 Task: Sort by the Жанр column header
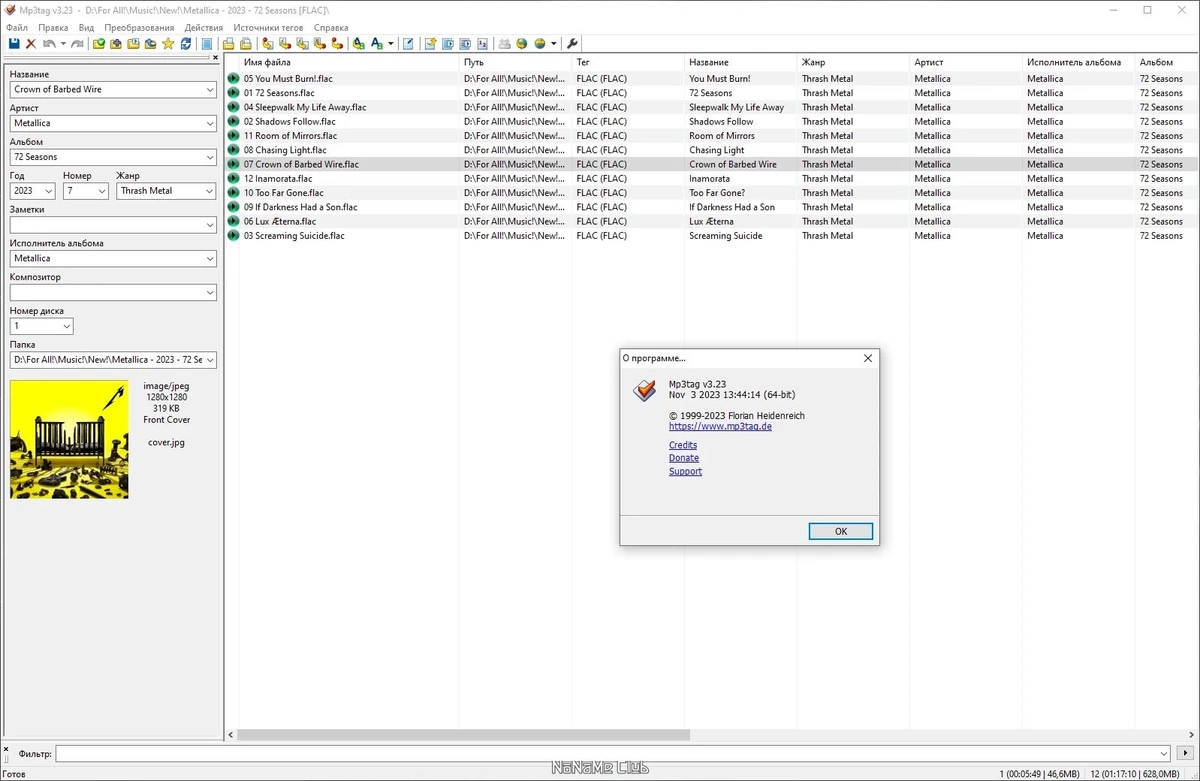pos(813,62)
